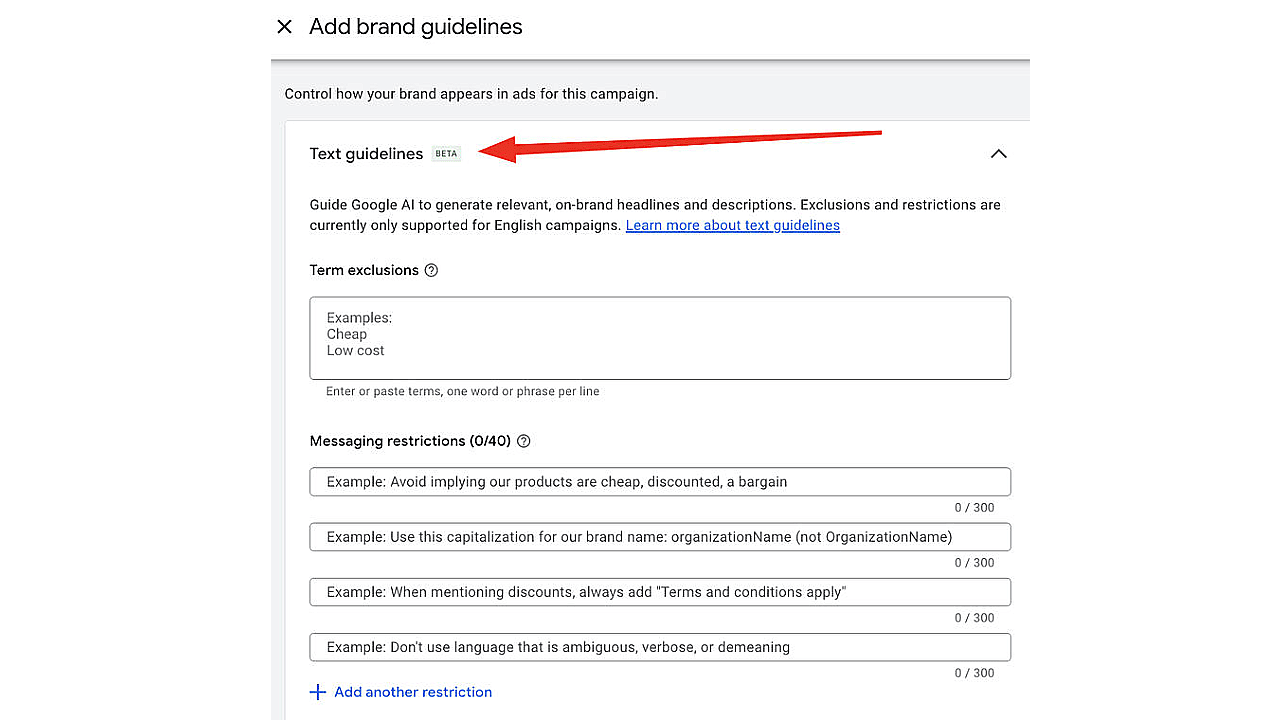Image resolution: width=1280 pixels, height=720 pixels.
Task: Click character counter under the ambiguous language field
Action: (974, 673)
